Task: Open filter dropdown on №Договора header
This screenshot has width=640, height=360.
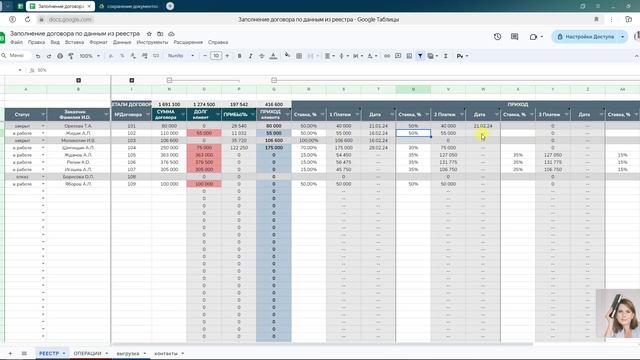Action: point(148,115)
